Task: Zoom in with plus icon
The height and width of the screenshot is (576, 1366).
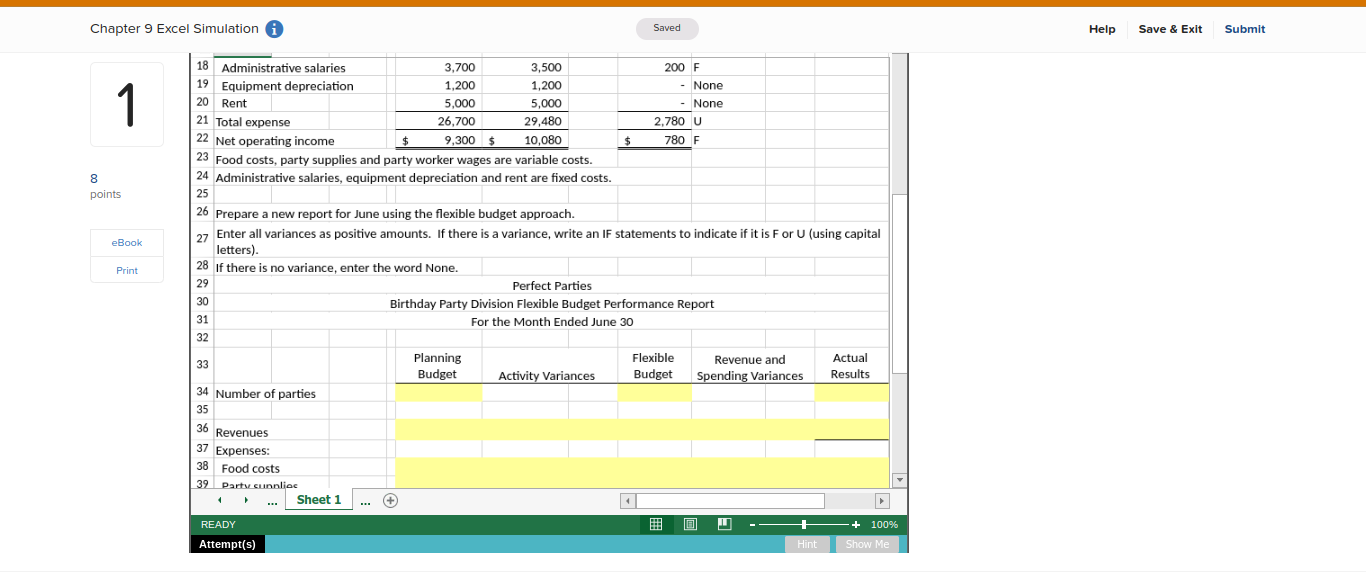Action: [857, 524]
